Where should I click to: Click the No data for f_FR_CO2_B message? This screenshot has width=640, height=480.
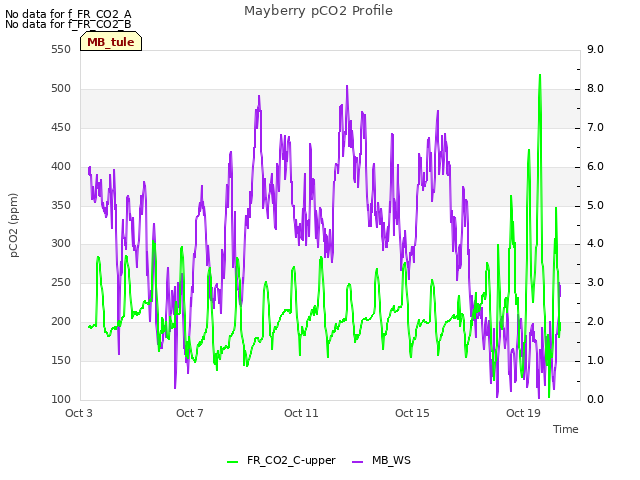coord(68,24)
